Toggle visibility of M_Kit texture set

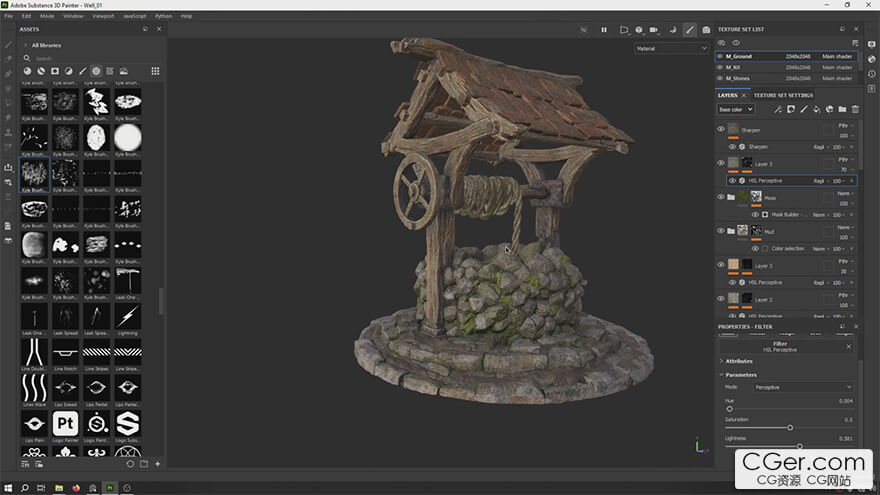720,67
